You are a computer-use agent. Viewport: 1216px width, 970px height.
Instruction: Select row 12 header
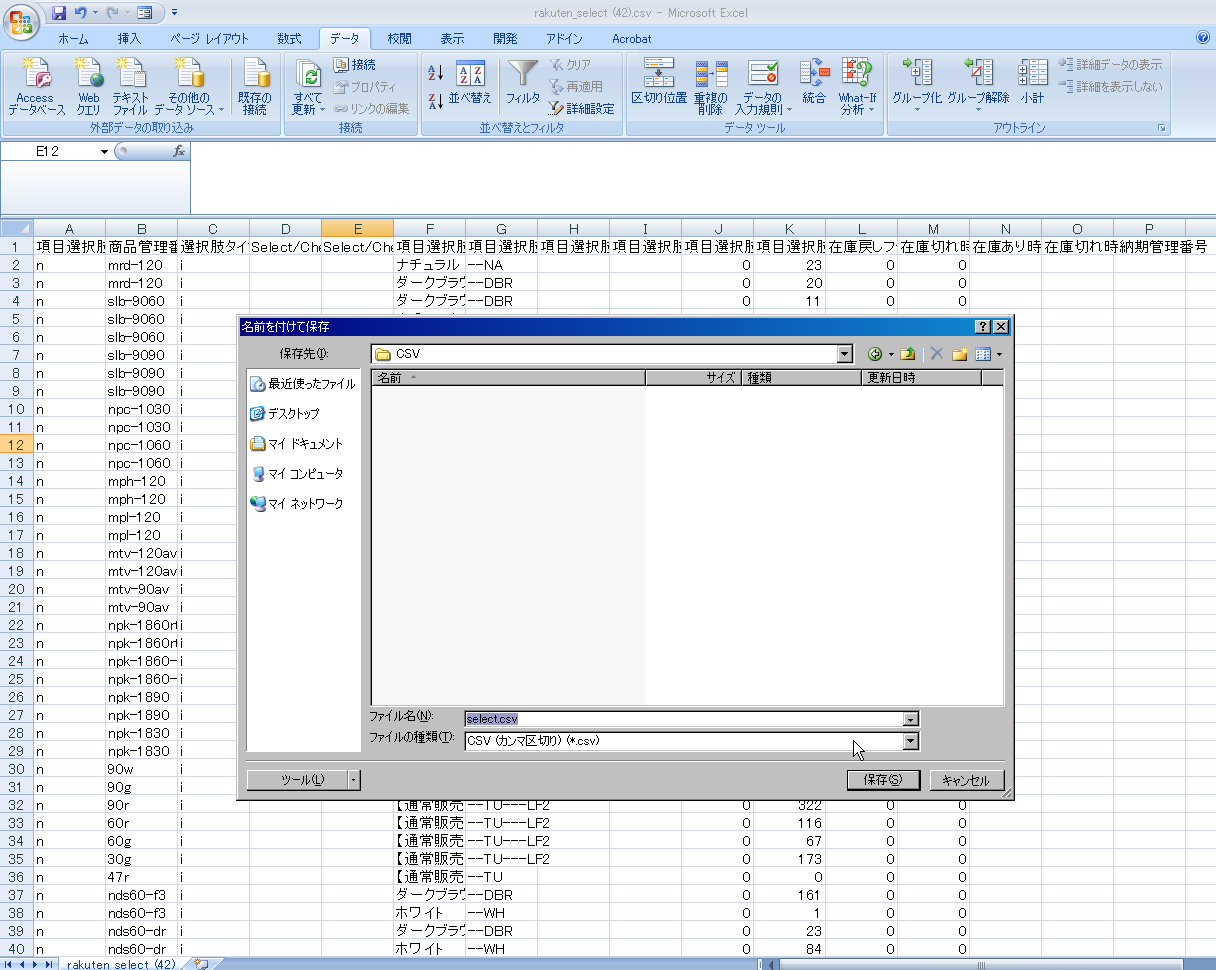point(17,444)
